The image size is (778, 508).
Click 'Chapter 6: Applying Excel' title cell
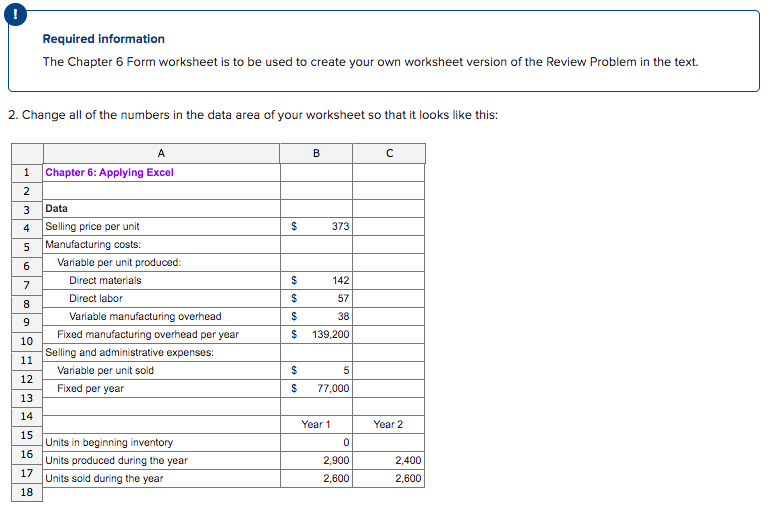(161, 172)
